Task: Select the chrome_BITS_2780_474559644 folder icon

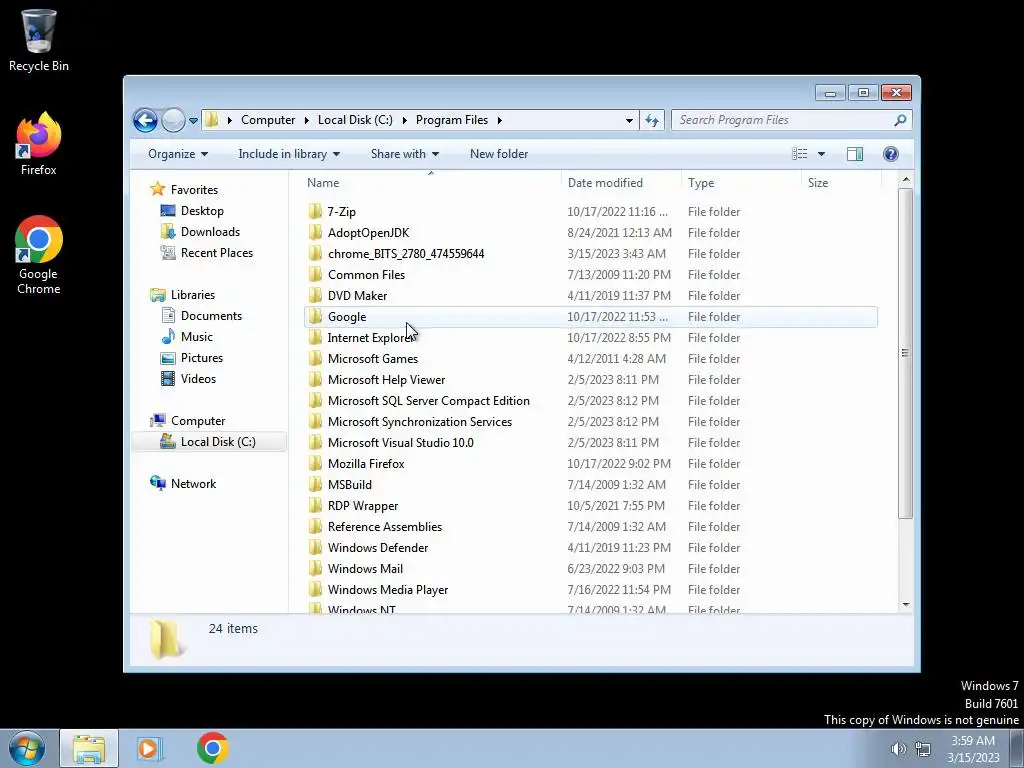Action: click(315, 253)
